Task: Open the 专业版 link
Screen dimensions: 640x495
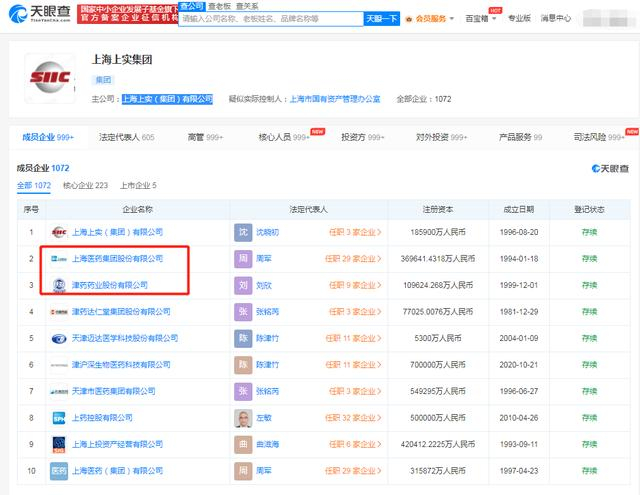Action: [x=519, y=18]
